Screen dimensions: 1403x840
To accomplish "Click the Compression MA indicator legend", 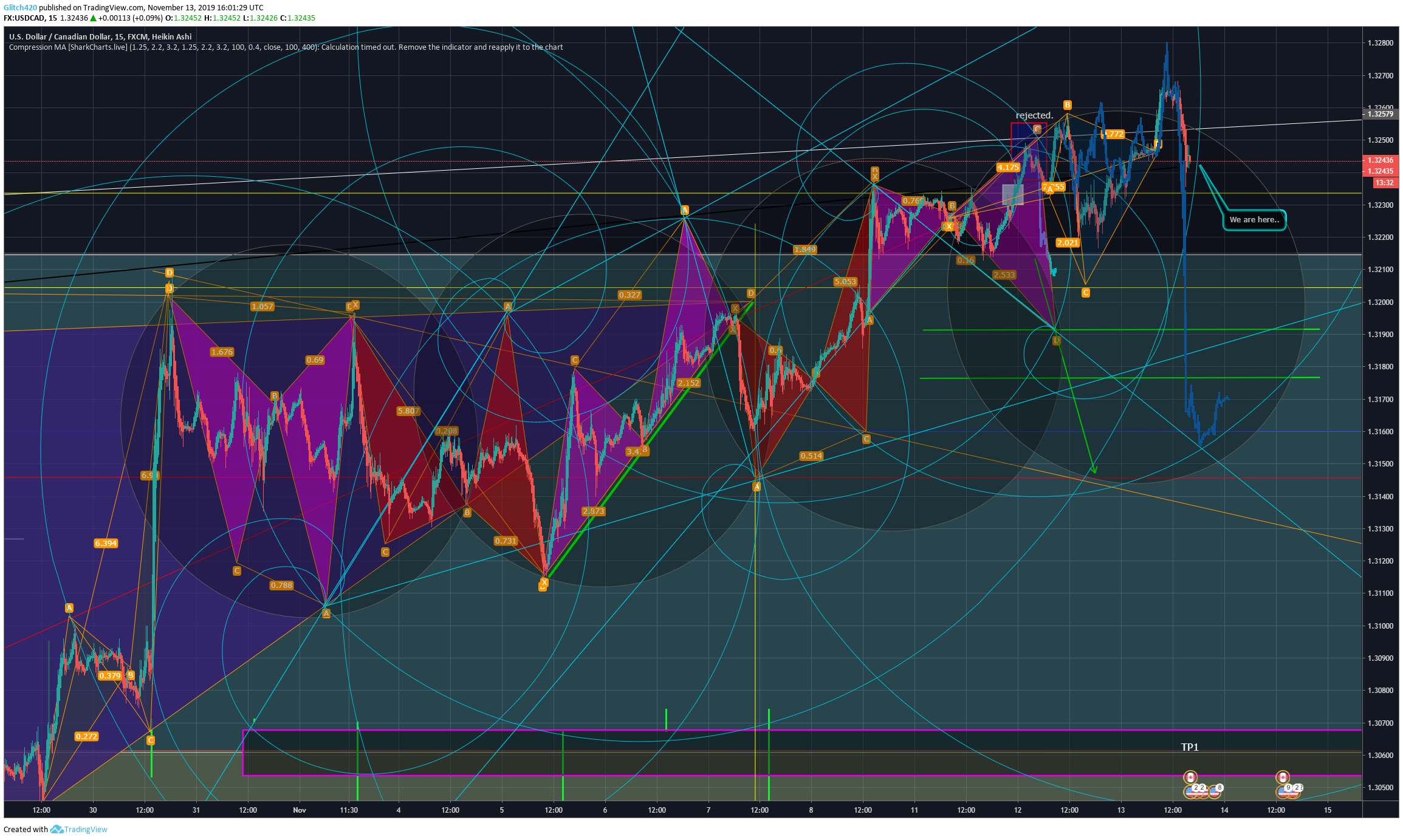I will click(x=286, y=47).
